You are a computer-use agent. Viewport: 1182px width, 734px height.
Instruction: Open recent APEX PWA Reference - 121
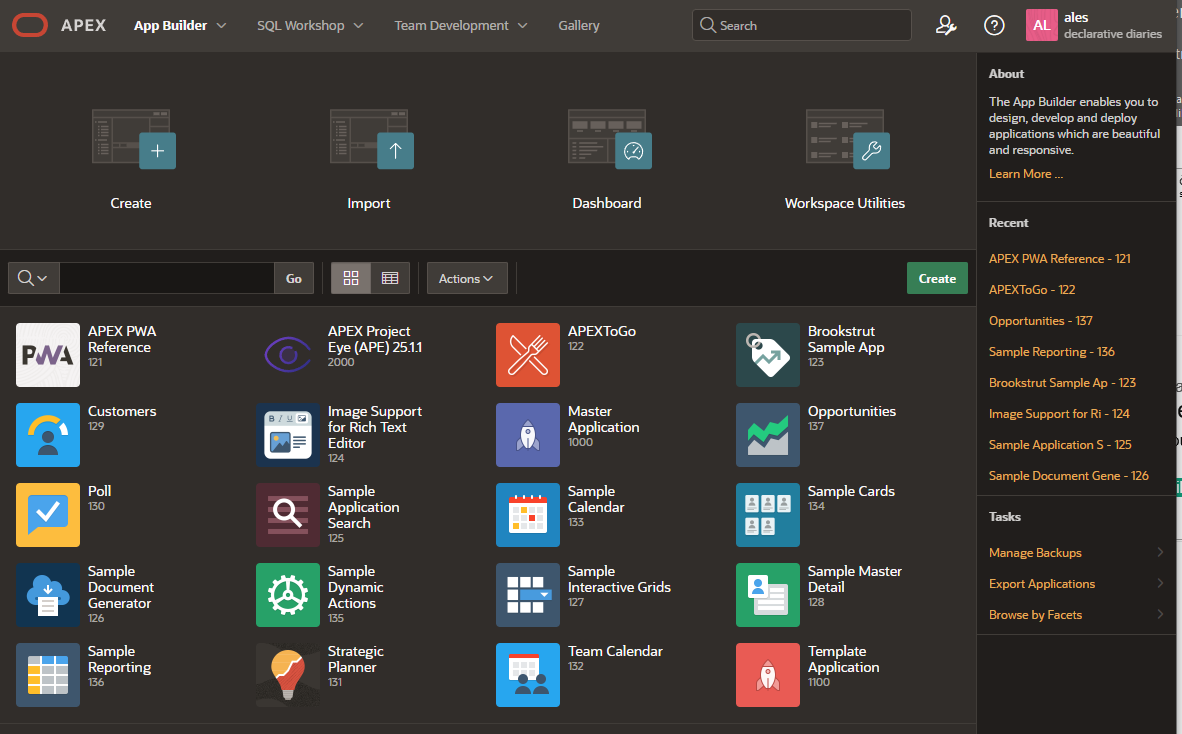coord(1059,258)
